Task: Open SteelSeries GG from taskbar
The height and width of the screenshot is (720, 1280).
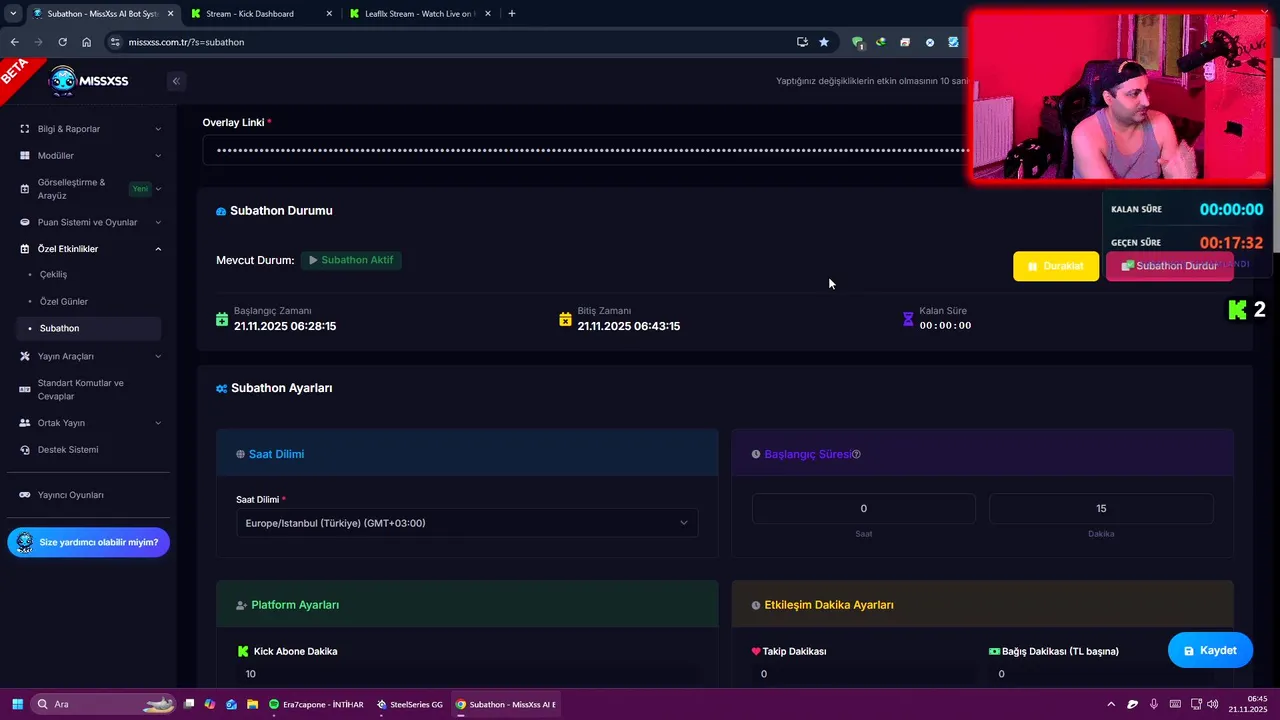Action: 410,704
